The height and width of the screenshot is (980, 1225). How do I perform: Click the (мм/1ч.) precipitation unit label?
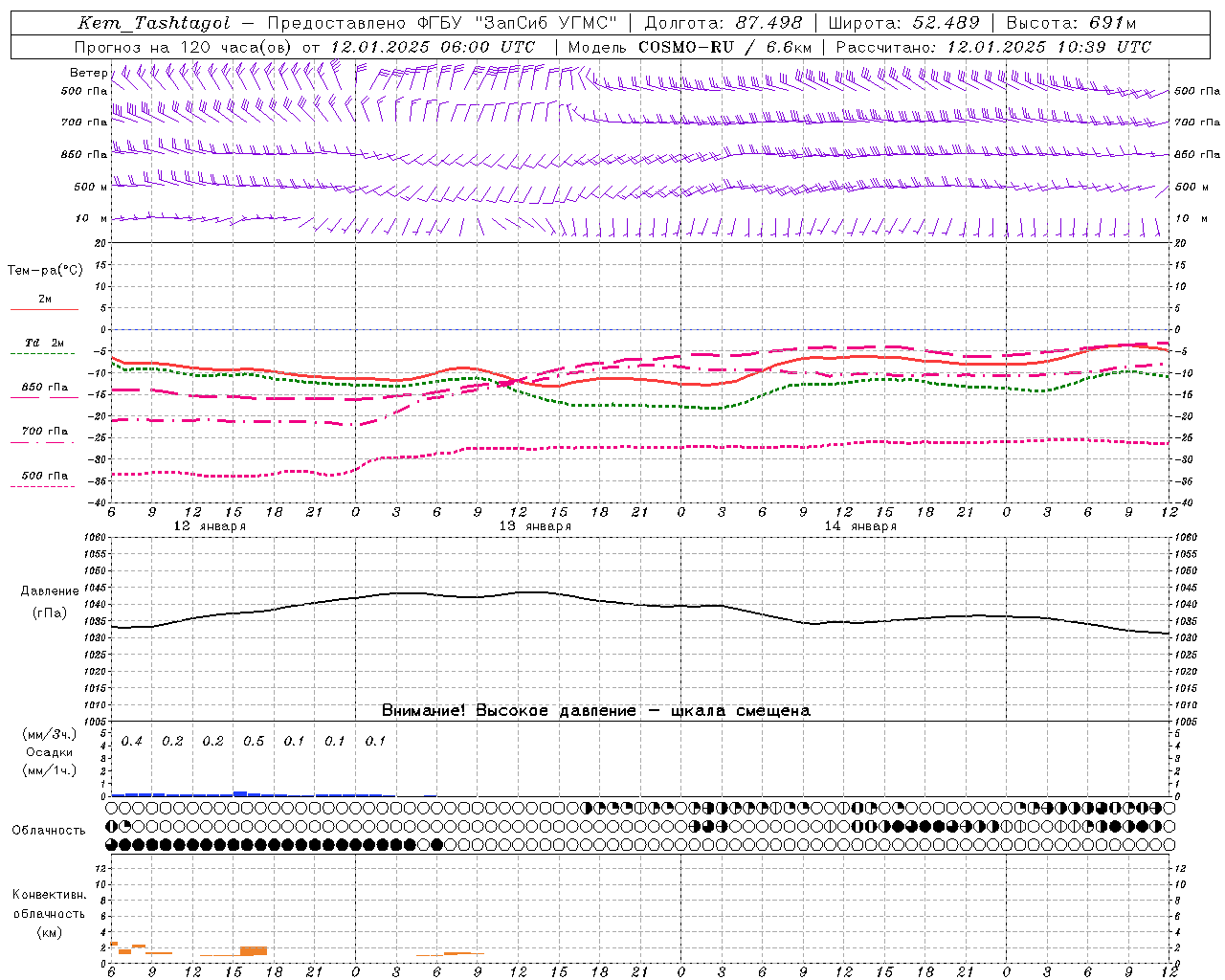click(x=50, y=770)
